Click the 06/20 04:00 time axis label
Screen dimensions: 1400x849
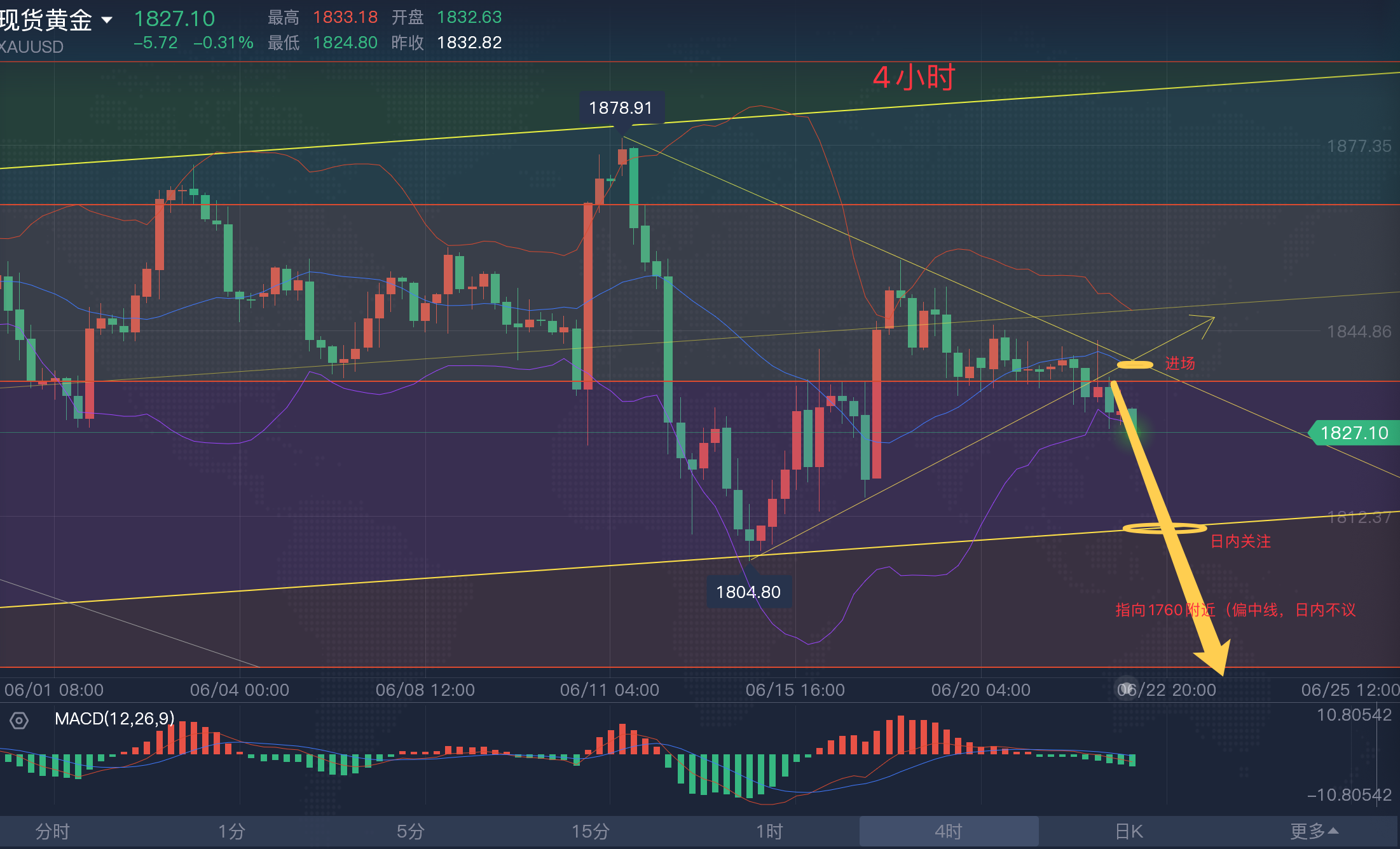point(980,689)
